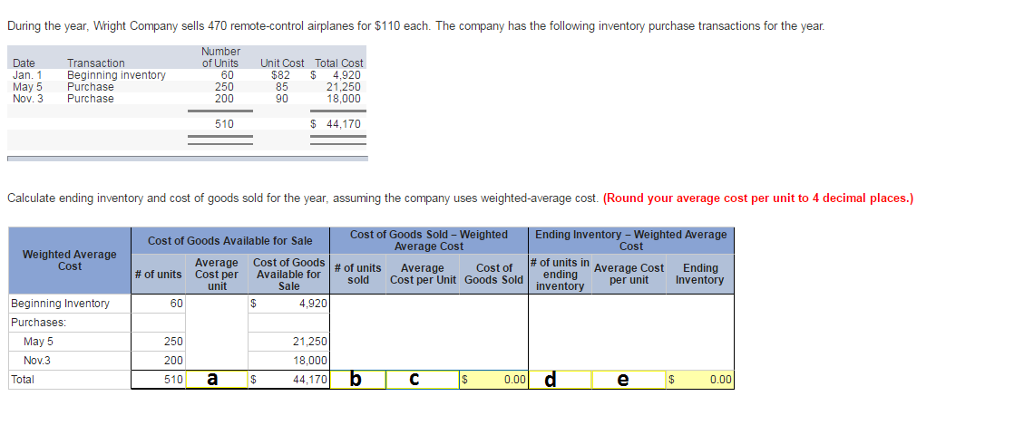Click the Weighted Average Cost header cell
Screen dimensions: 1024x425
[70, 260]
